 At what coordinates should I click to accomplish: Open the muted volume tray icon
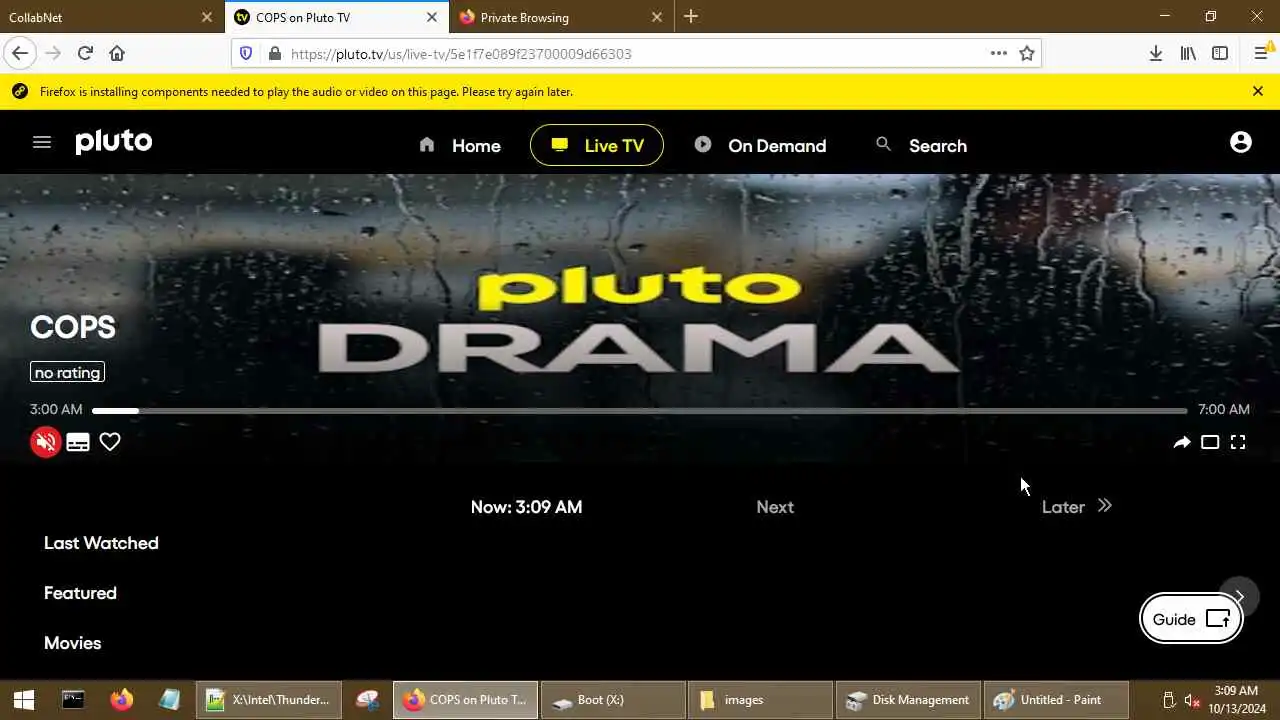[1192, 700]
